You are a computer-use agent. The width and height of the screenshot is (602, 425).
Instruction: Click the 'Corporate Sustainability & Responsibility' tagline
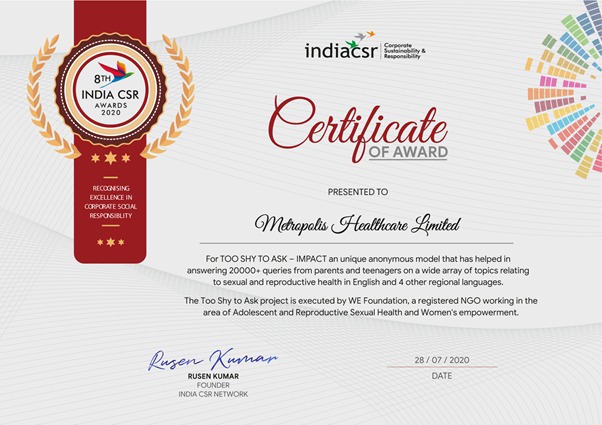[x=405, y=51]
